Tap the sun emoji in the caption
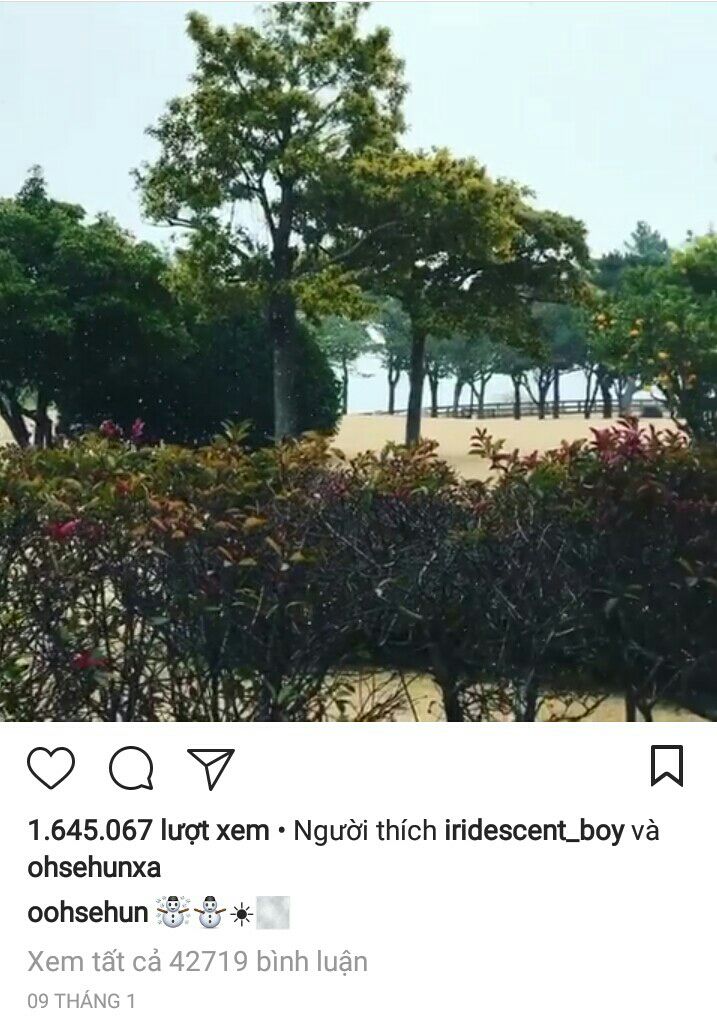Screen dimensions: 717x1024 (x=241, y=914)
